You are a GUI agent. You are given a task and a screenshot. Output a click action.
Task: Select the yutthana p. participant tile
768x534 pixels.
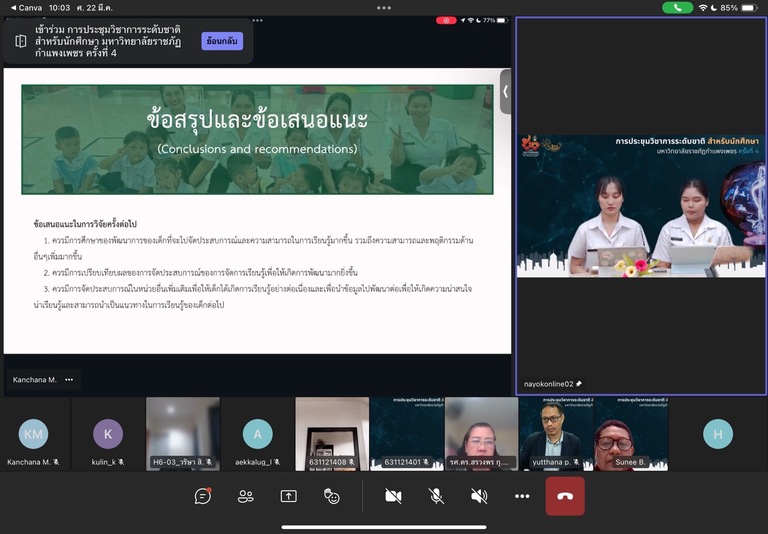point(556,434)
